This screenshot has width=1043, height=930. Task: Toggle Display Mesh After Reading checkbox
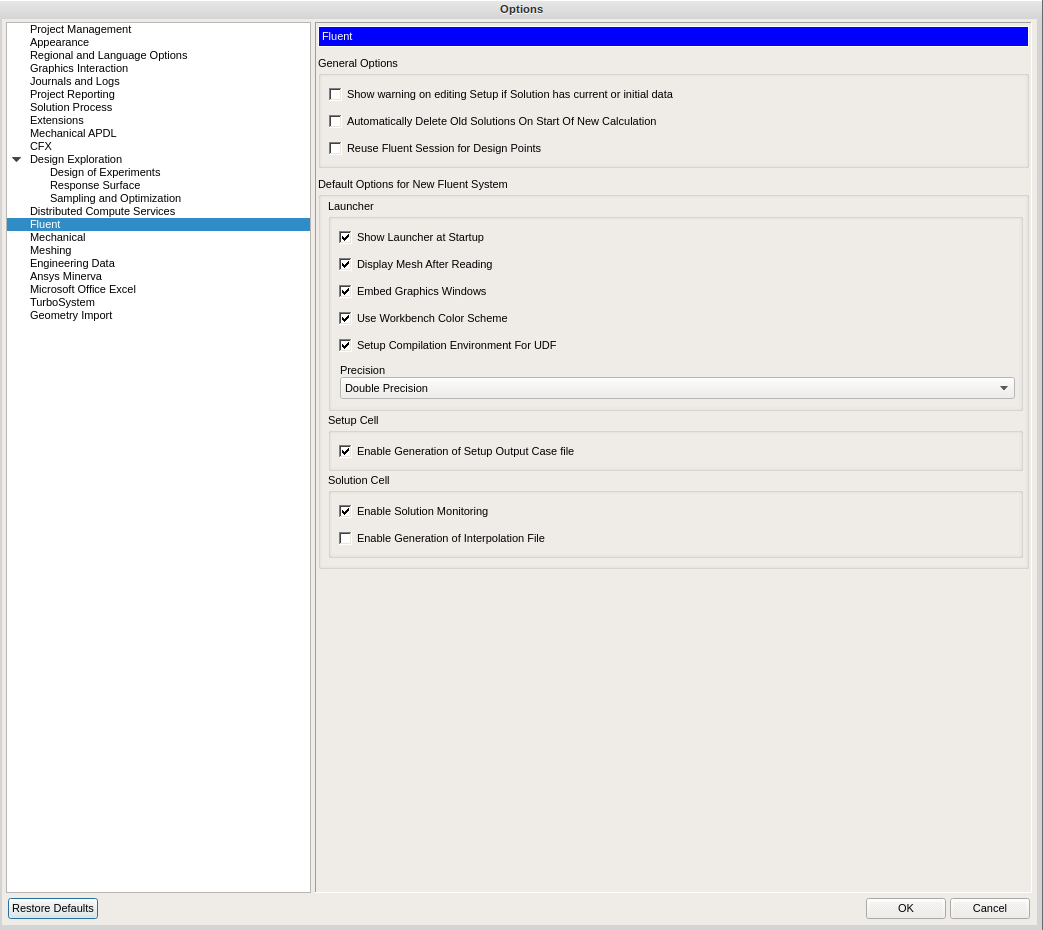(x=345, y=264)
